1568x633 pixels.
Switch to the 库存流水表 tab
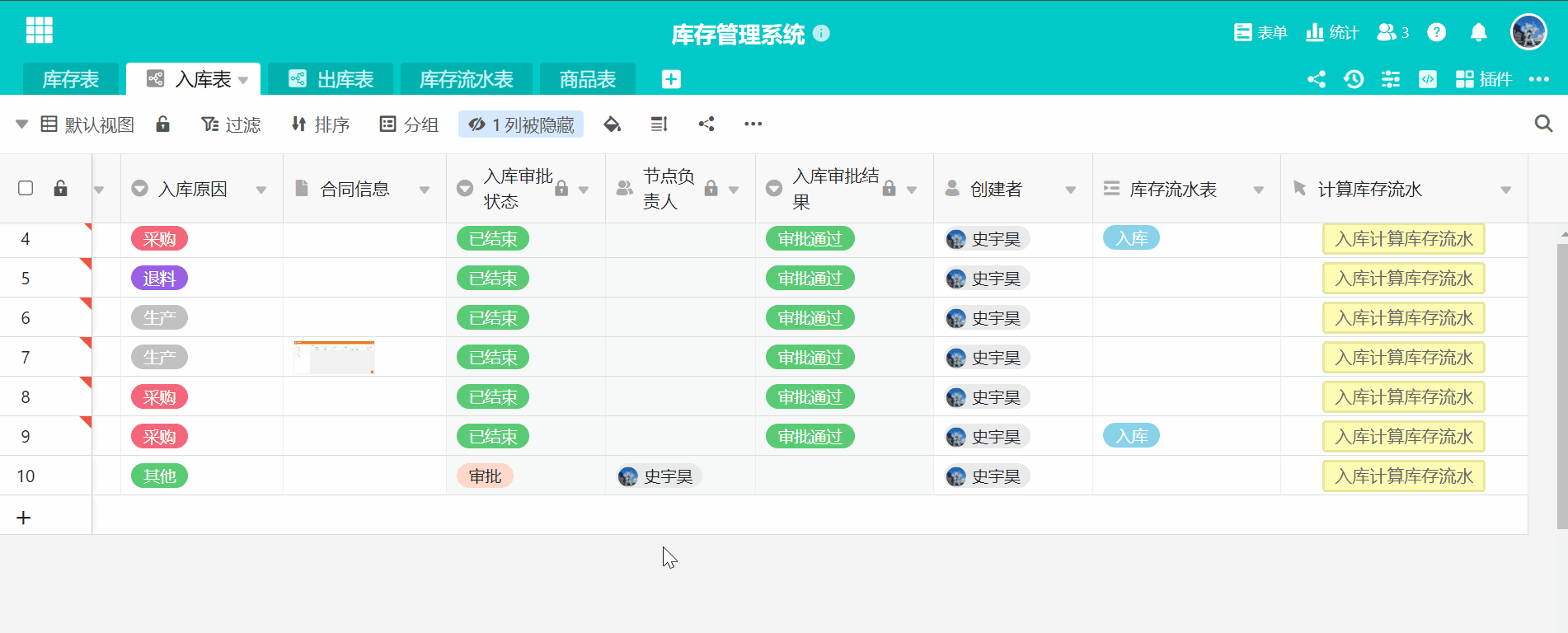tap(467, 79)
